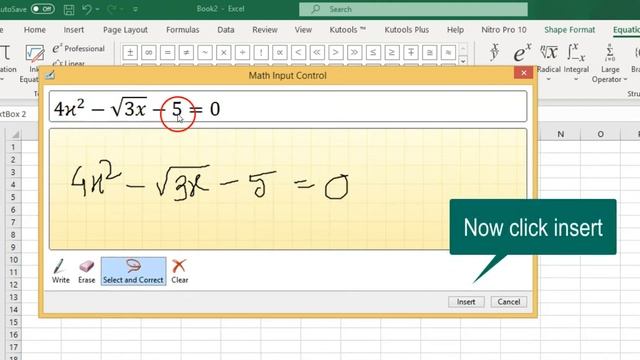Viewport: 640px width, 360px height.
Task: Open the Review ribbon tab
Action: tap(264, 30)
